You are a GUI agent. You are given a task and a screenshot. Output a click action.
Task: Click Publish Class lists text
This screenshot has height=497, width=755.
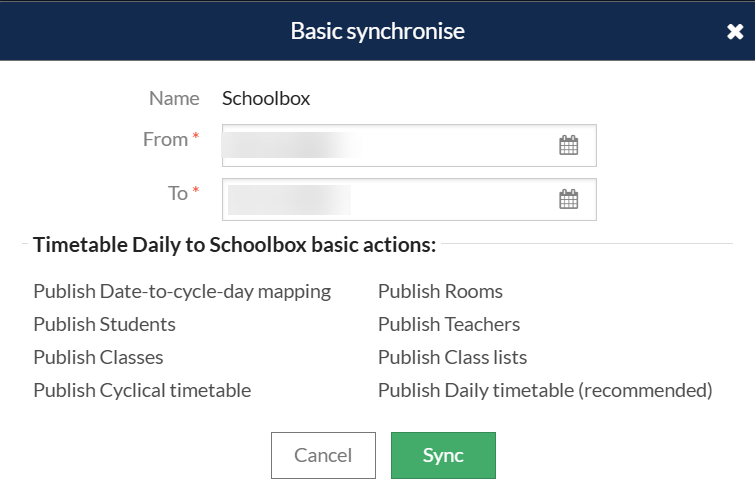click(x=452, y=357)
